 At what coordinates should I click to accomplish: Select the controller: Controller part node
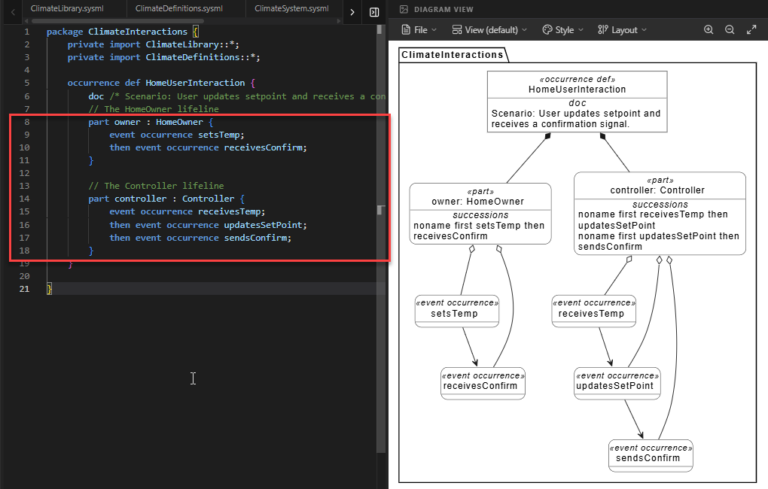tap(660, 213)
